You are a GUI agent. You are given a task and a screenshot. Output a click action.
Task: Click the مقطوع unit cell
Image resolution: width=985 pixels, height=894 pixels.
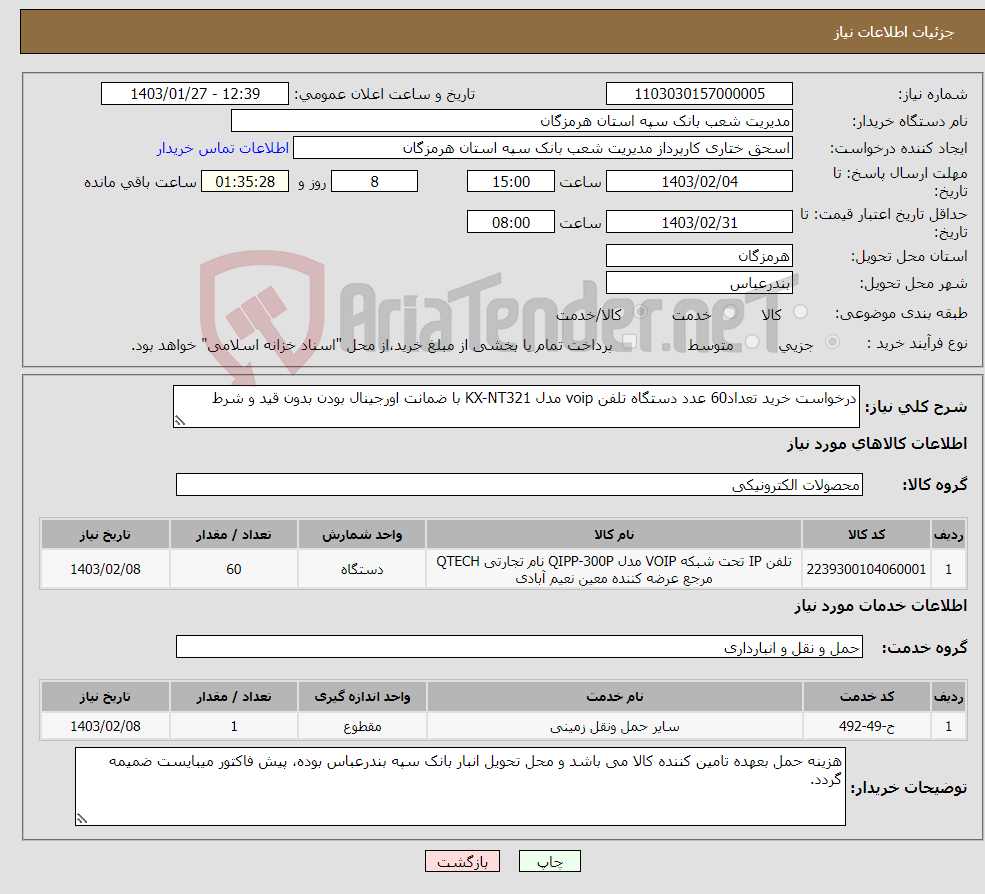[x=362, y=726]
